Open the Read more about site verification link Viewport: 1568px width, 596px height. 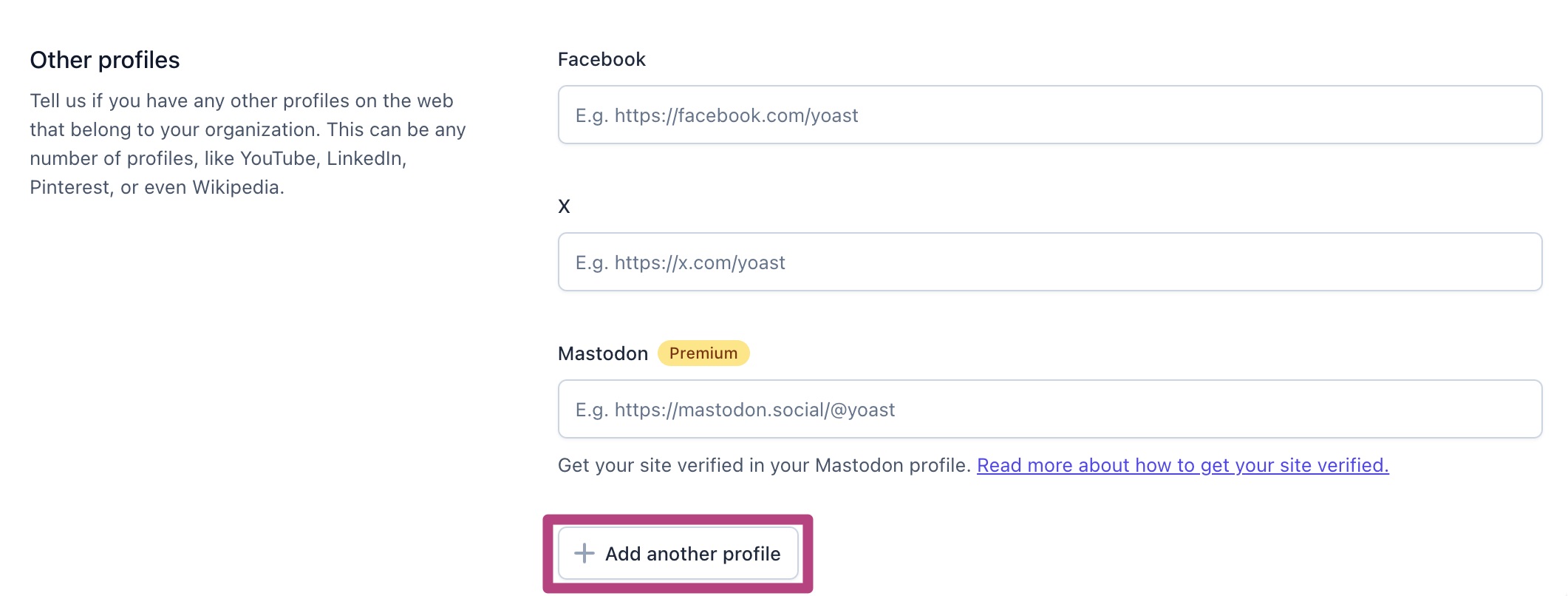coord(1183,465)
